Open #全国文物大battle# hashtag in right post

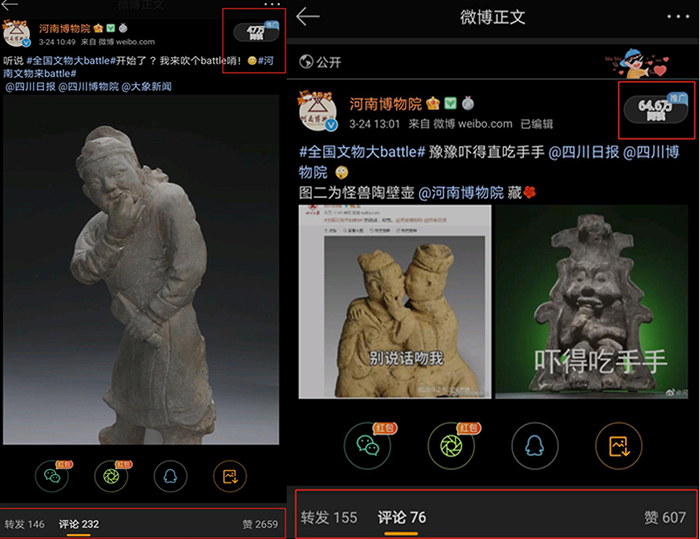pyautogui.click(x=362, y=152)
